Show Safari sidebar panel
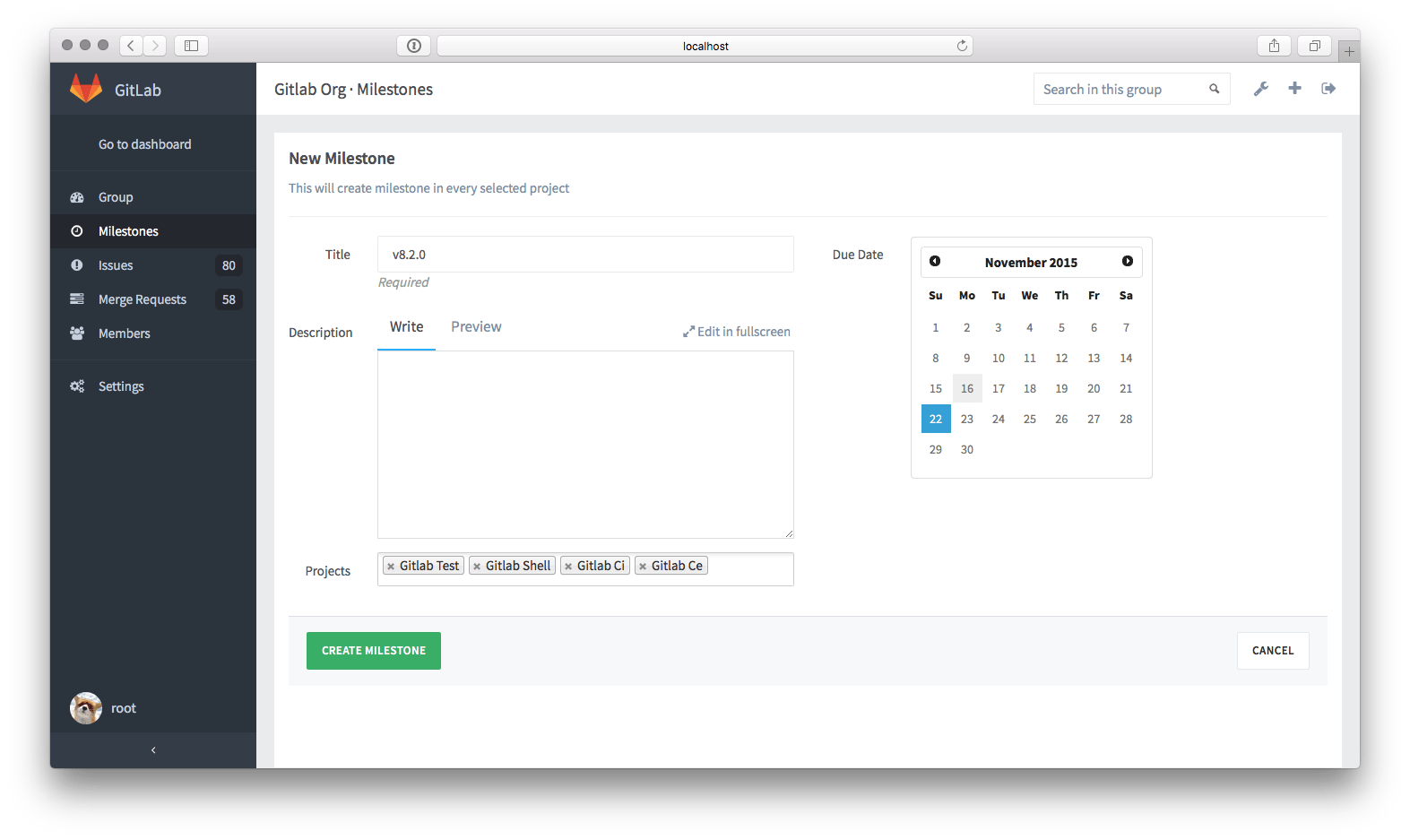 (x=191, y=46)
